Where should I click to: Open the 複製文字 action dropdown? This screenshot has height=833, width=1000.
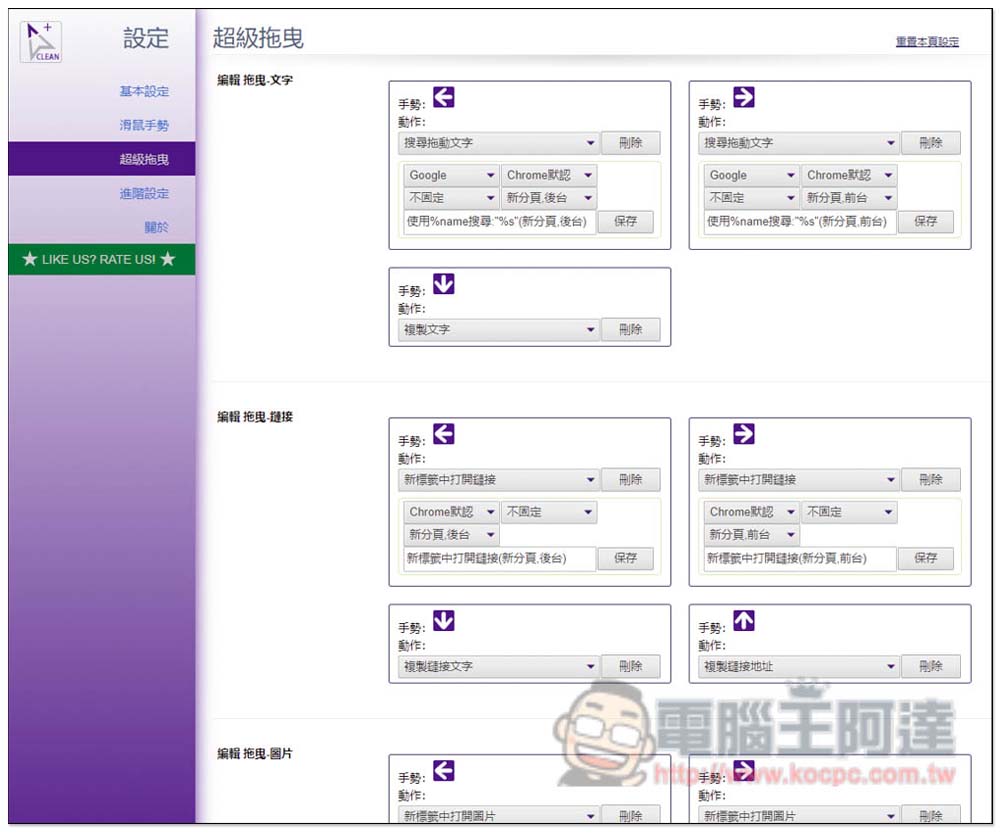pos(498,330)
